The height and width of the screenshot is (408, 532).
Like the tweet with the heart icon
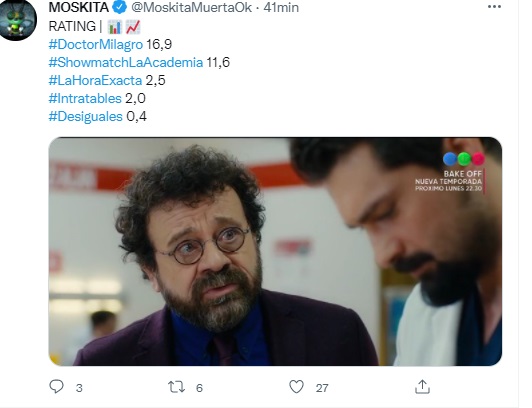[x=296, y=387]
